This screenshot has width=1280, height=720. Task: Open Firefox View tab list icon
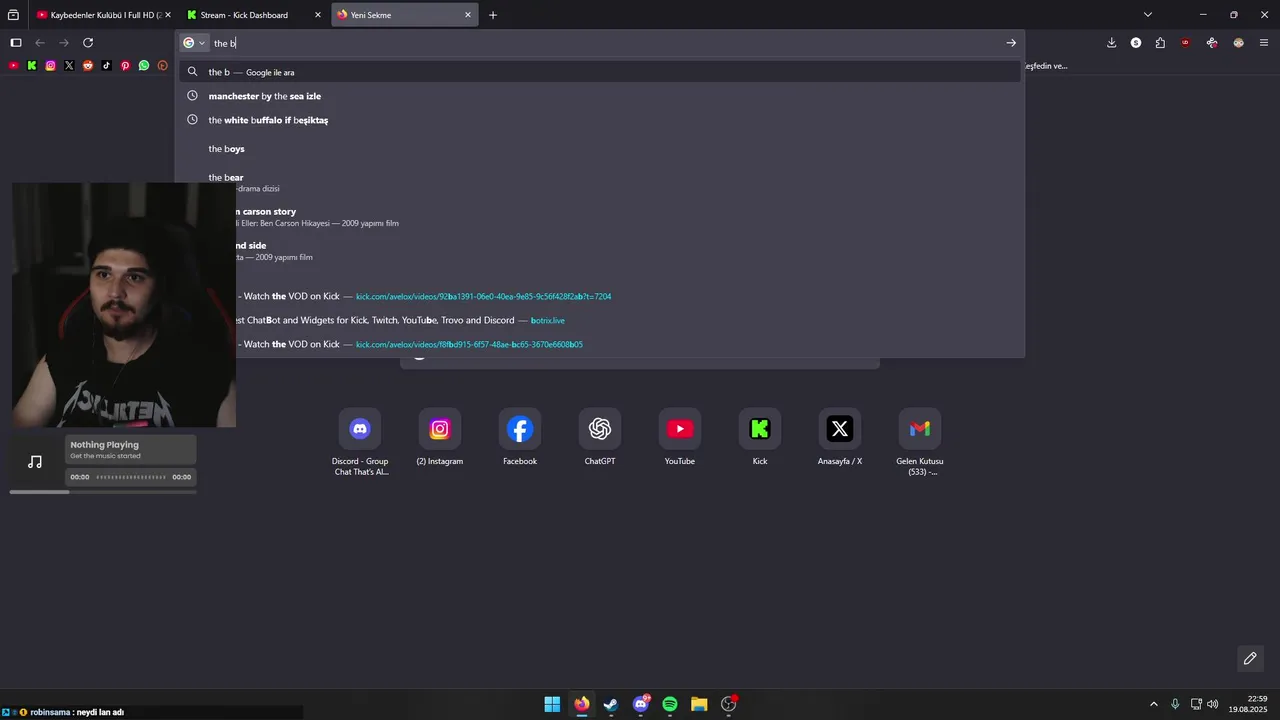(x=13, y=15)
